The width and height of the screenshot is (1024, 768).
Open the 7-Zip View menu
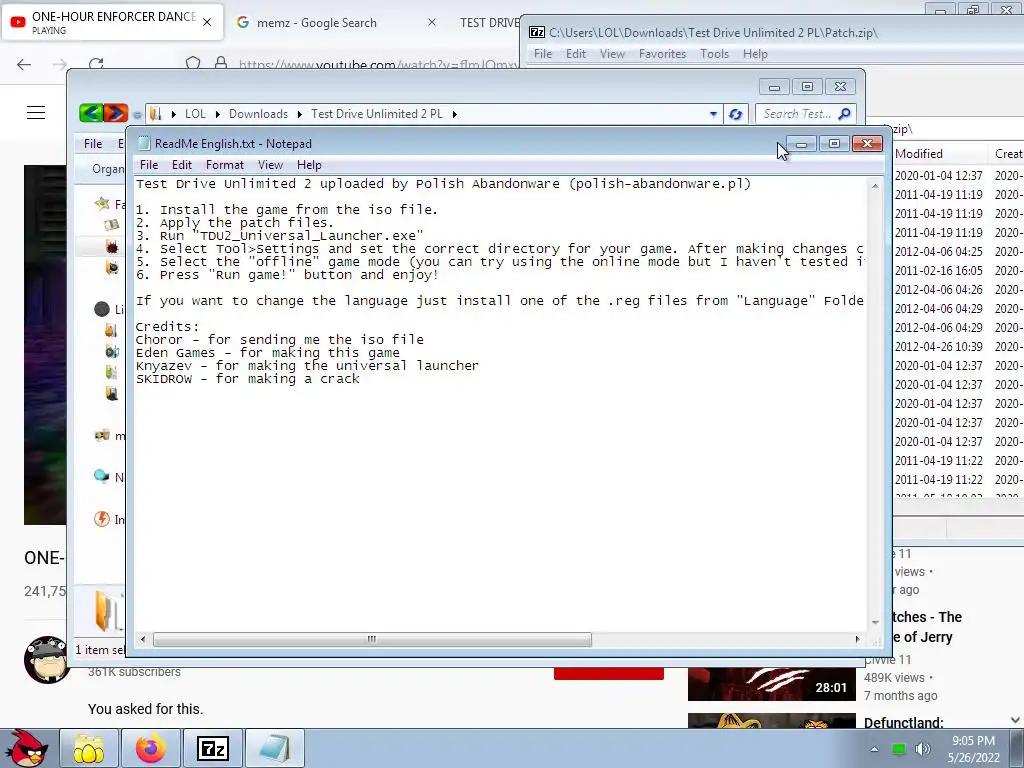612,54
